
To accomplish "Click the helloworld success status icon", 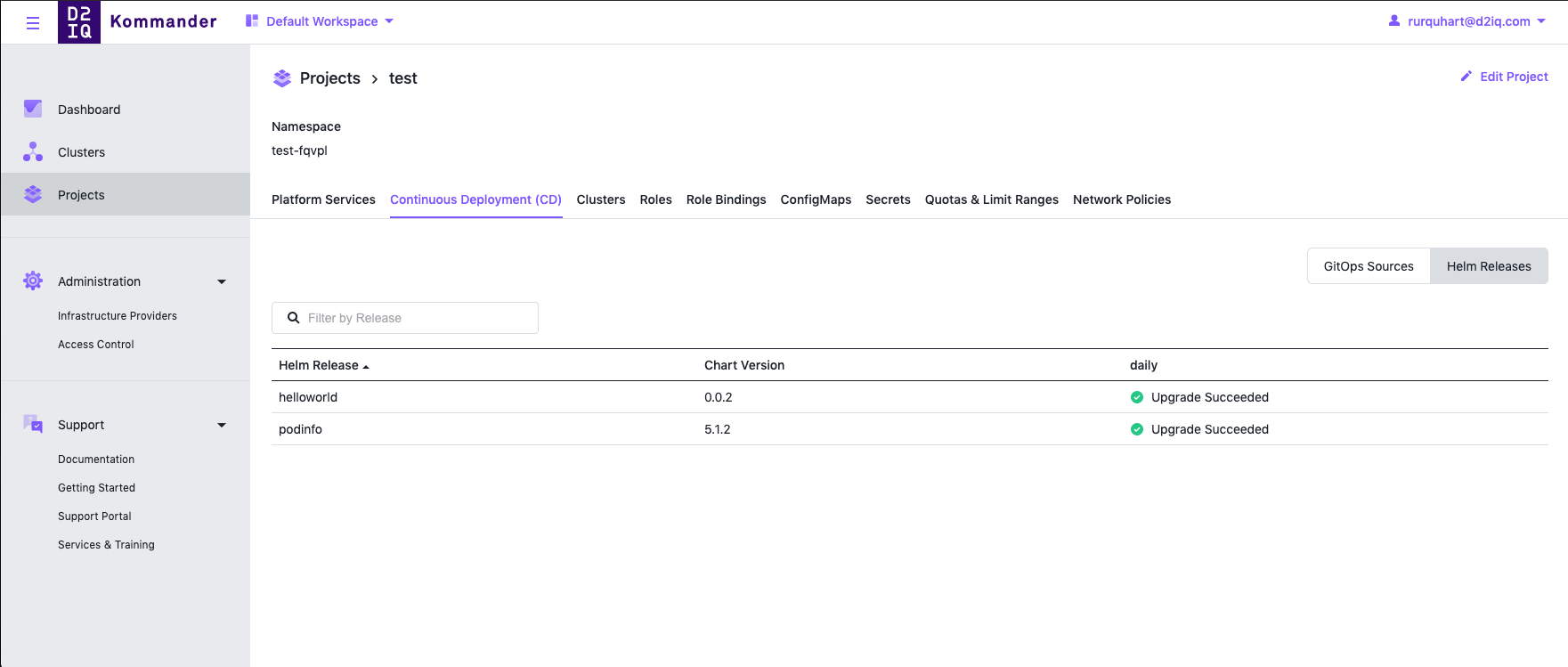I will tap(1137, 397).
